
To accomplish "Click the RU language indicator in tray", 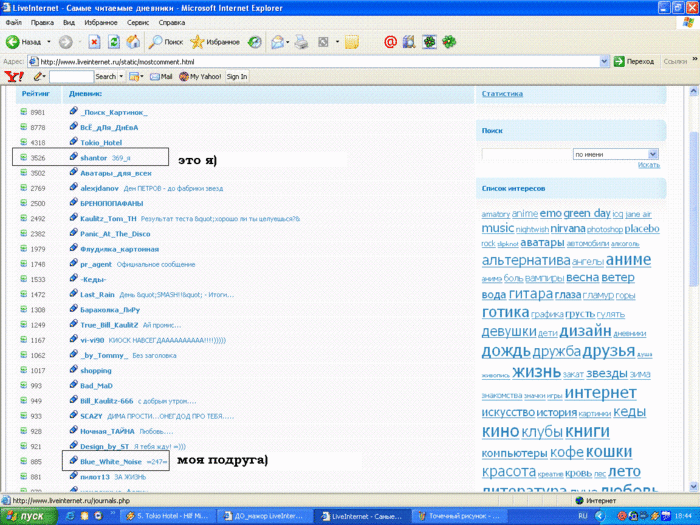I will tap(582, 516).
